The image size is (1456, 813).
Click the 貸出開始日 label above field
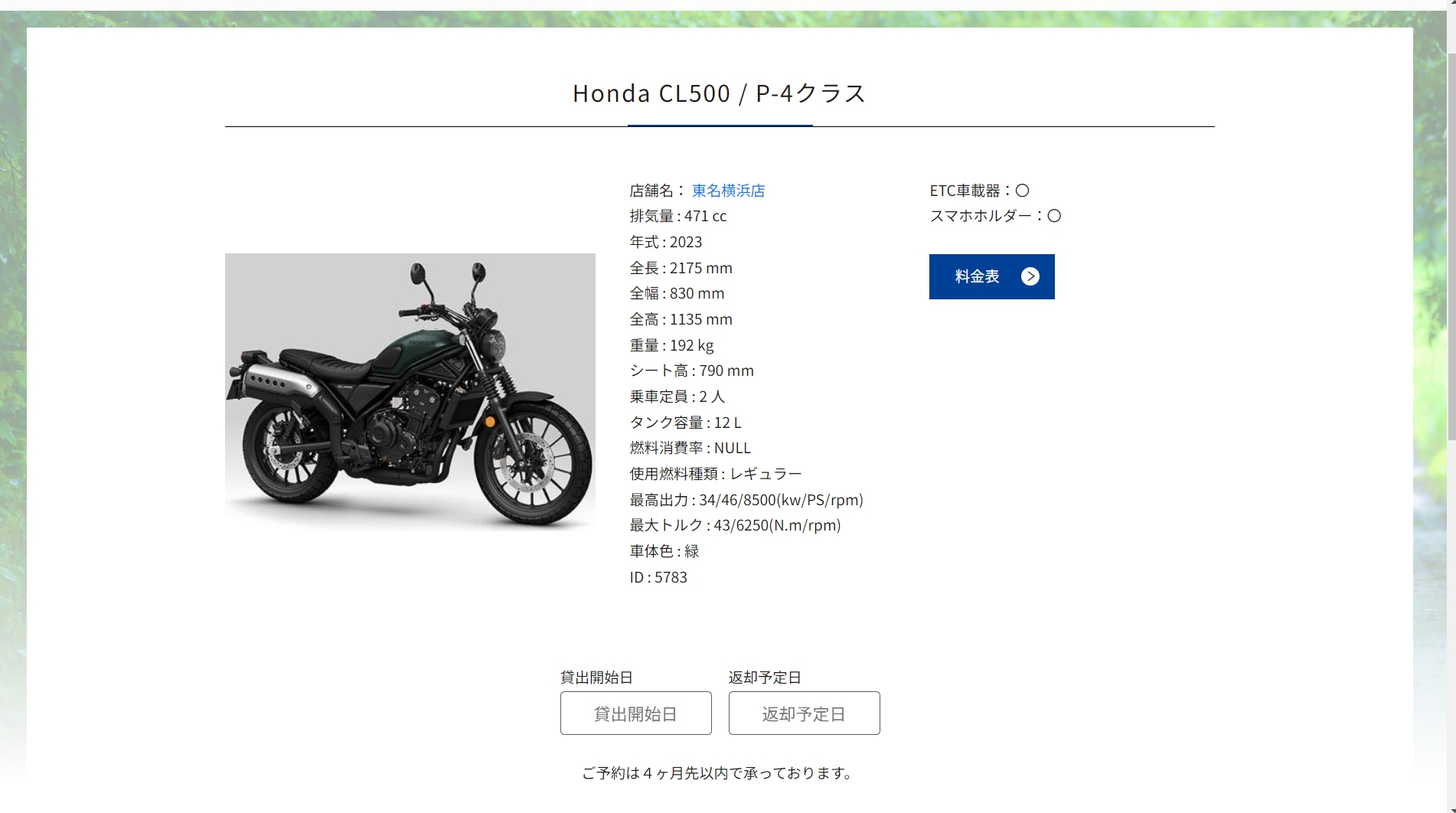tap(596, 677)
